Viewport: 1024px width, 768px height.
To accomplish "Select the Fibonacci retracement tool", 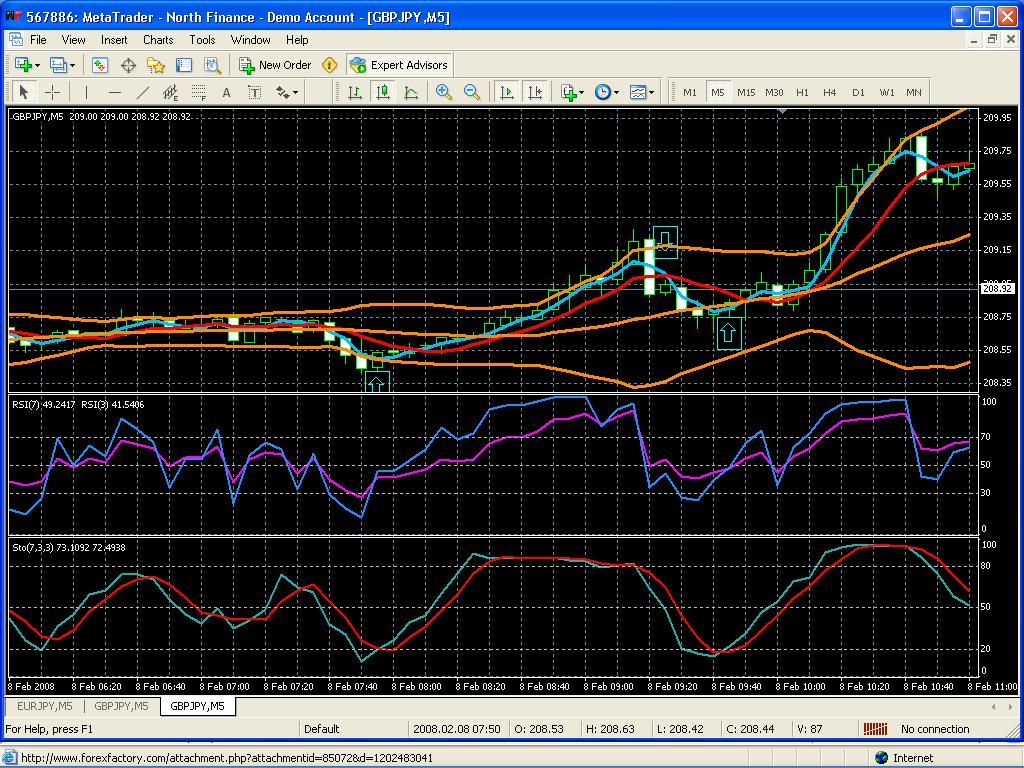I will [x=199, y=92].
